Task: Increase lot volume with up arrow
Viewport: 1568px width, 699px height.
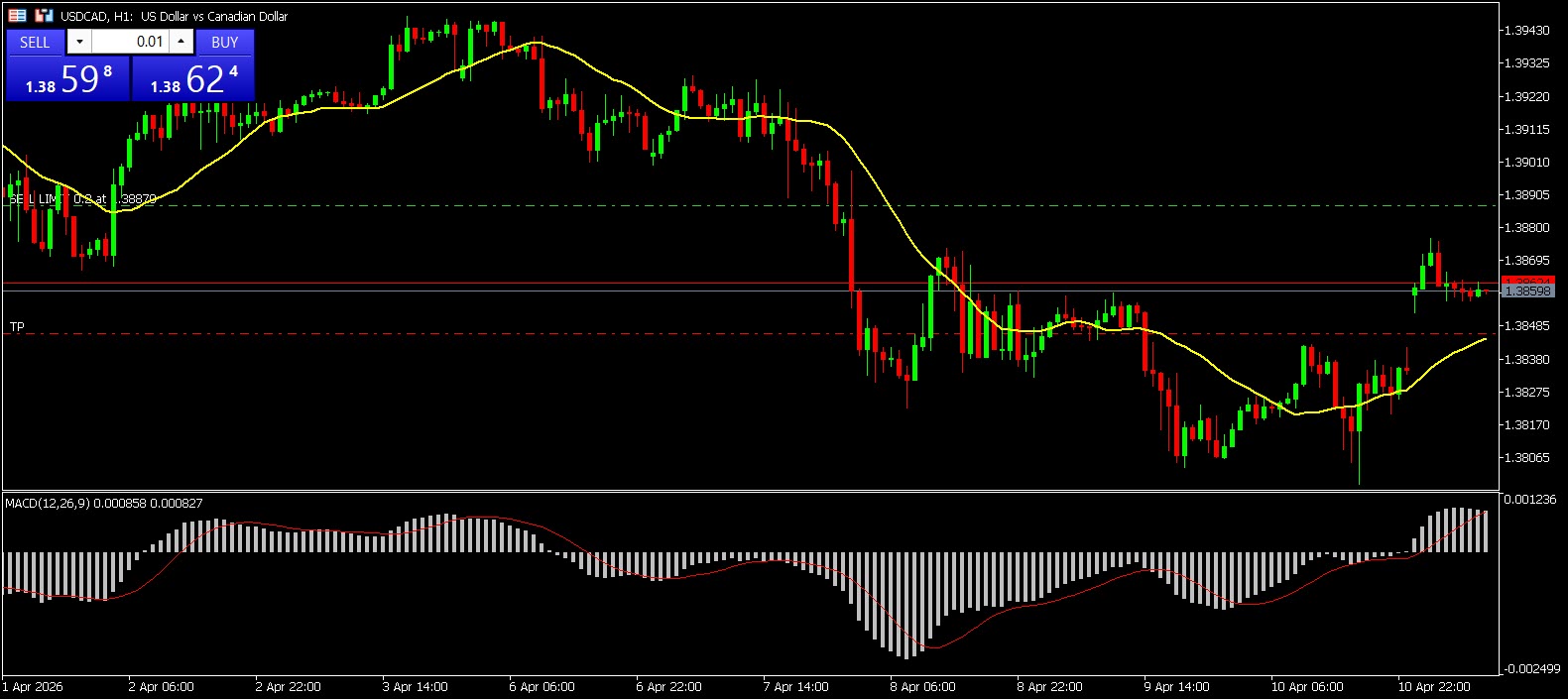Action: [x=181, y=42]
